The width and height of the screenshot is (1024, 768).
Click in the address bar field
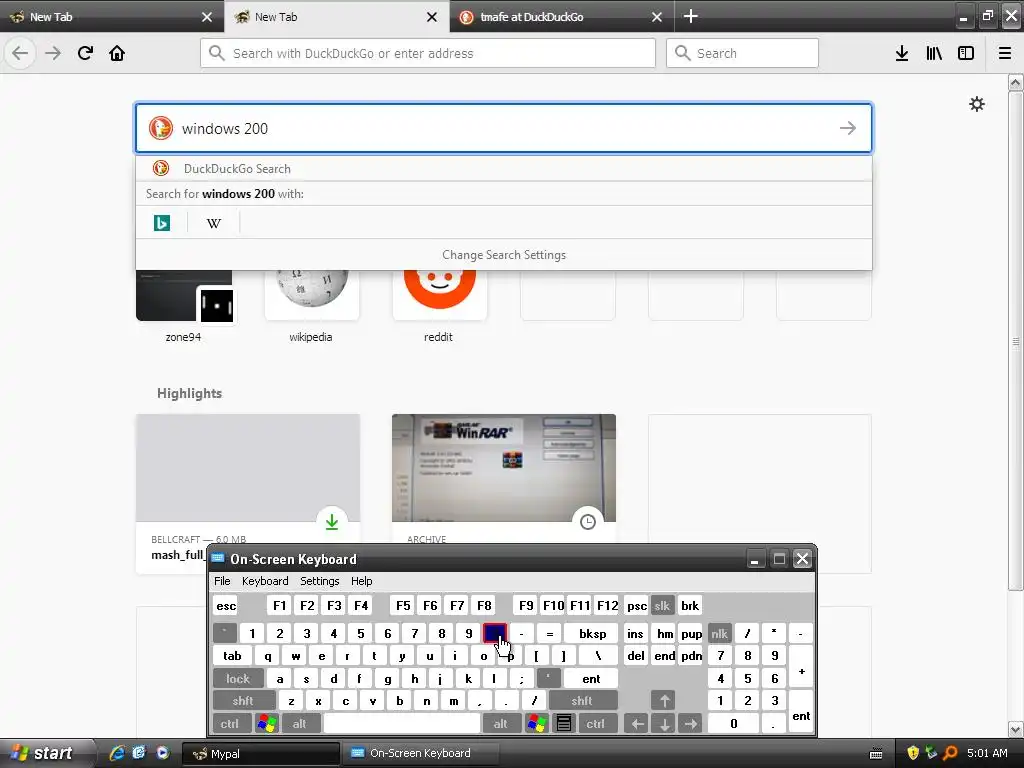pyautogui.click(x=428, y=53)
